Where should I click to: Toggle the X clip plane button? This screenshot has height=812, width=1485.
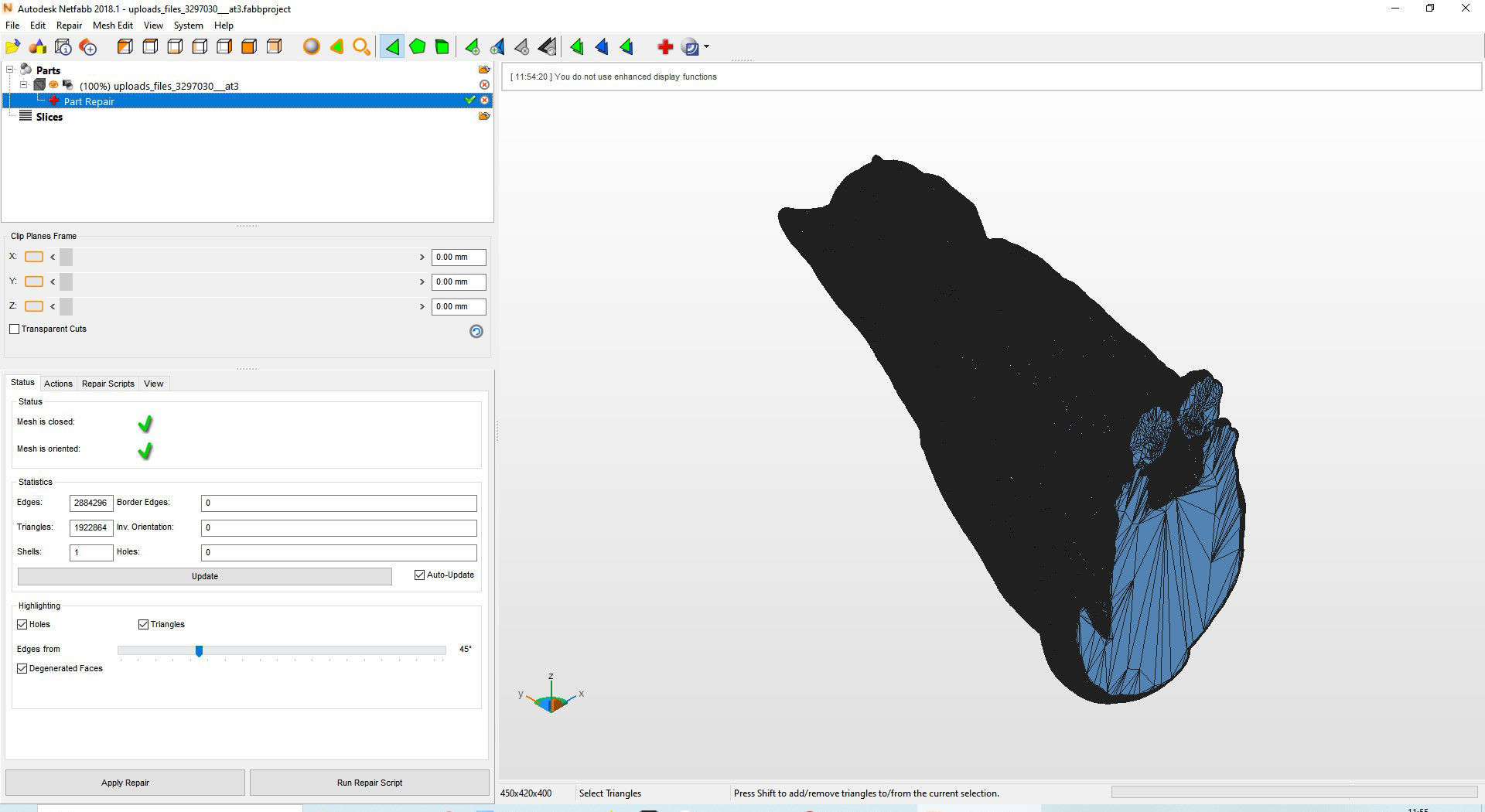pyautogui.click(x=34, y=257)
